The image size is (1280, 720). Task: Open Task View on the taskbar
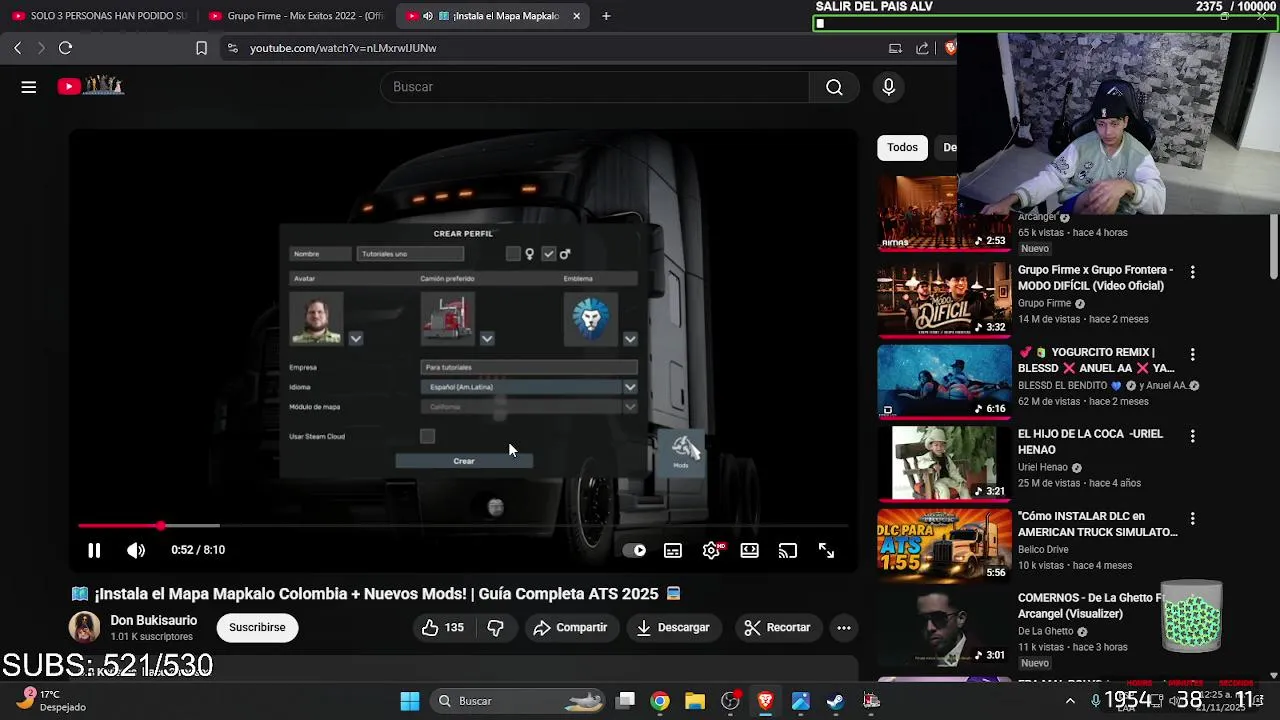(x=626, y=701)
